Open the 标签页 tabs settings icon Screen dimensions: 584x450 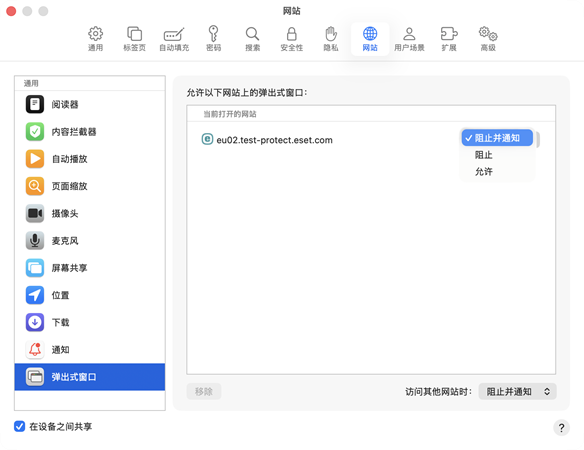click(x=134, y=34)
